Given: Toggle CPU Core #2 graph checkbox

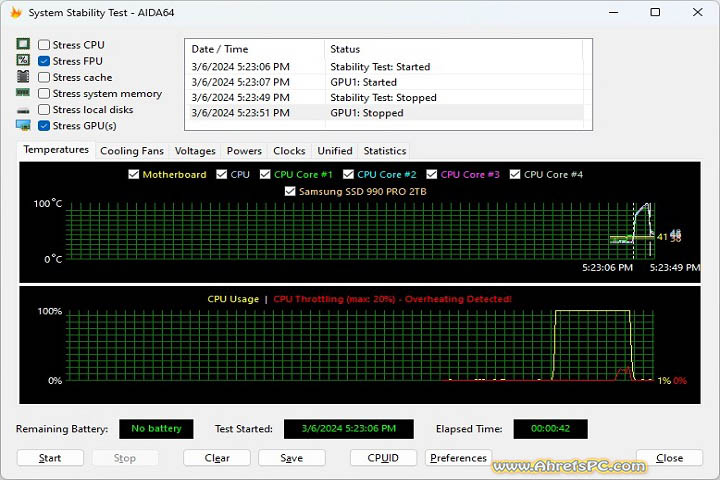Looking at the screenshot, I should point(348,174).
